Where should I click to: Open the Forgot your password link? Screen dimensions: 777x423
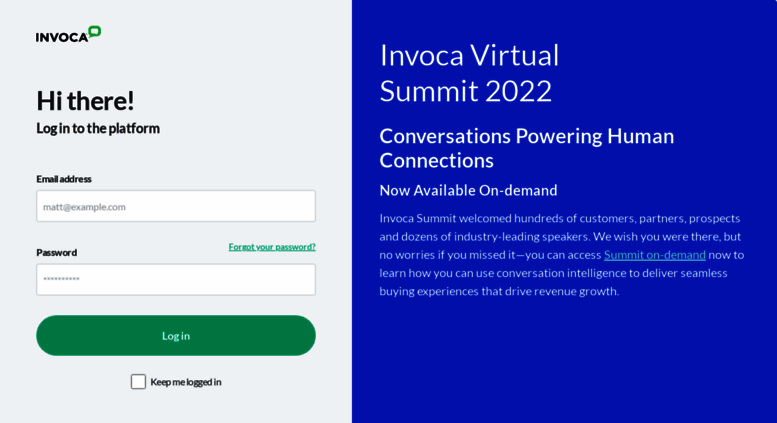tap(272, 247)
